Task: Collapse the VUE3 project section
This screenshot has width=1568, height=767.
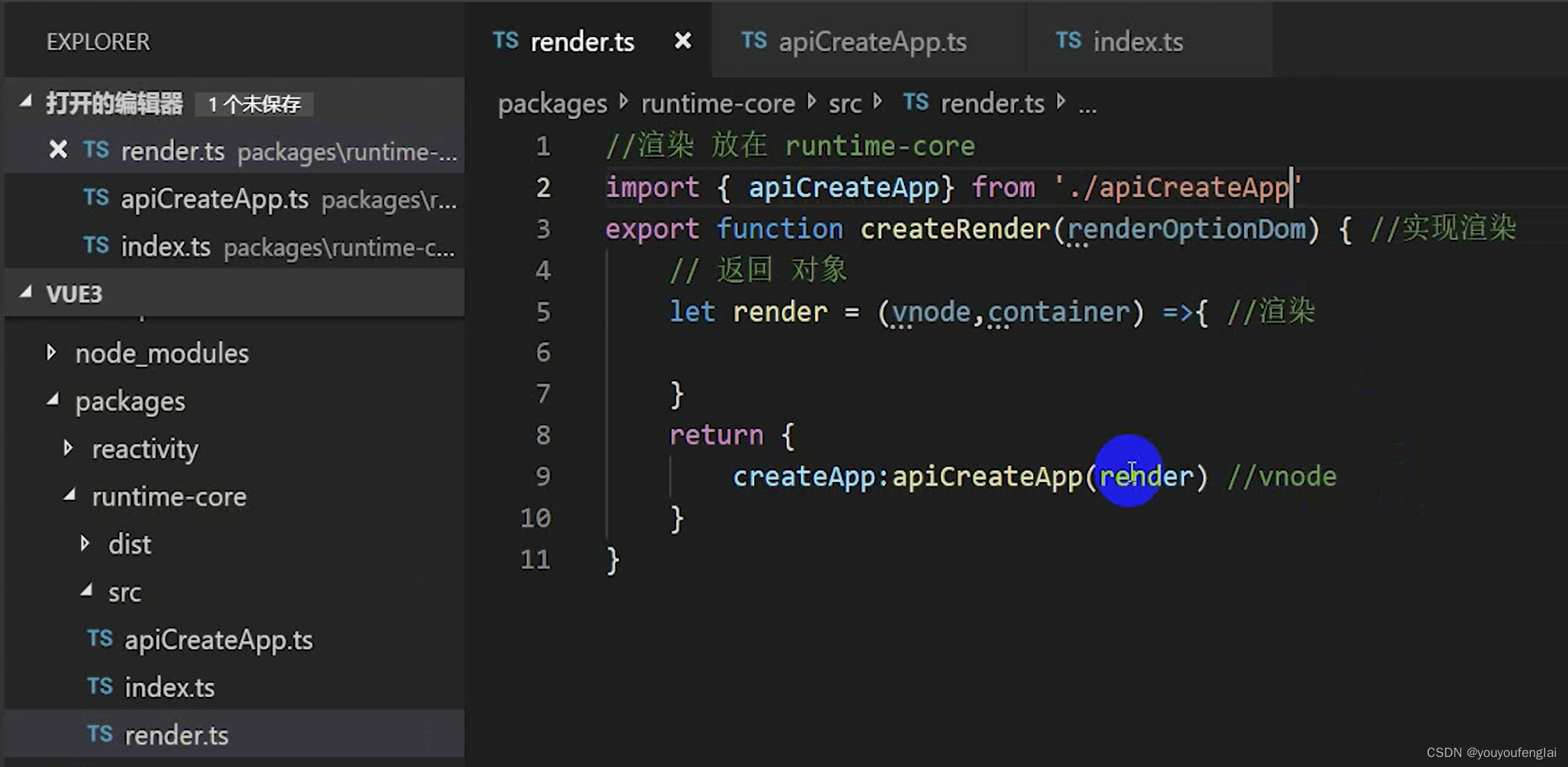Action: 26,293
